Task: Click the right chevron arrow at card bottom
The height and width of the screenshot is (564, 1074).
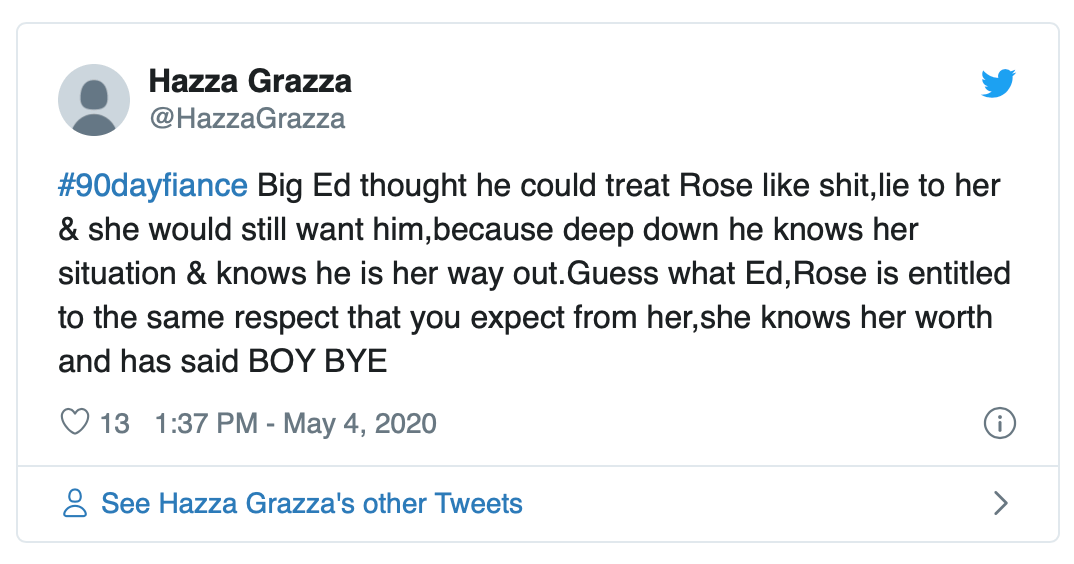Action: (x=1000, y=502)
